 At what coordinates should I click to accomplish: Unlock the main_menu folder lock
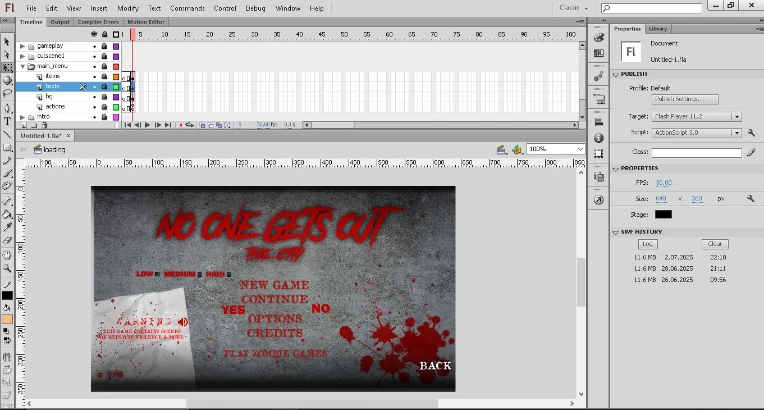104,66
